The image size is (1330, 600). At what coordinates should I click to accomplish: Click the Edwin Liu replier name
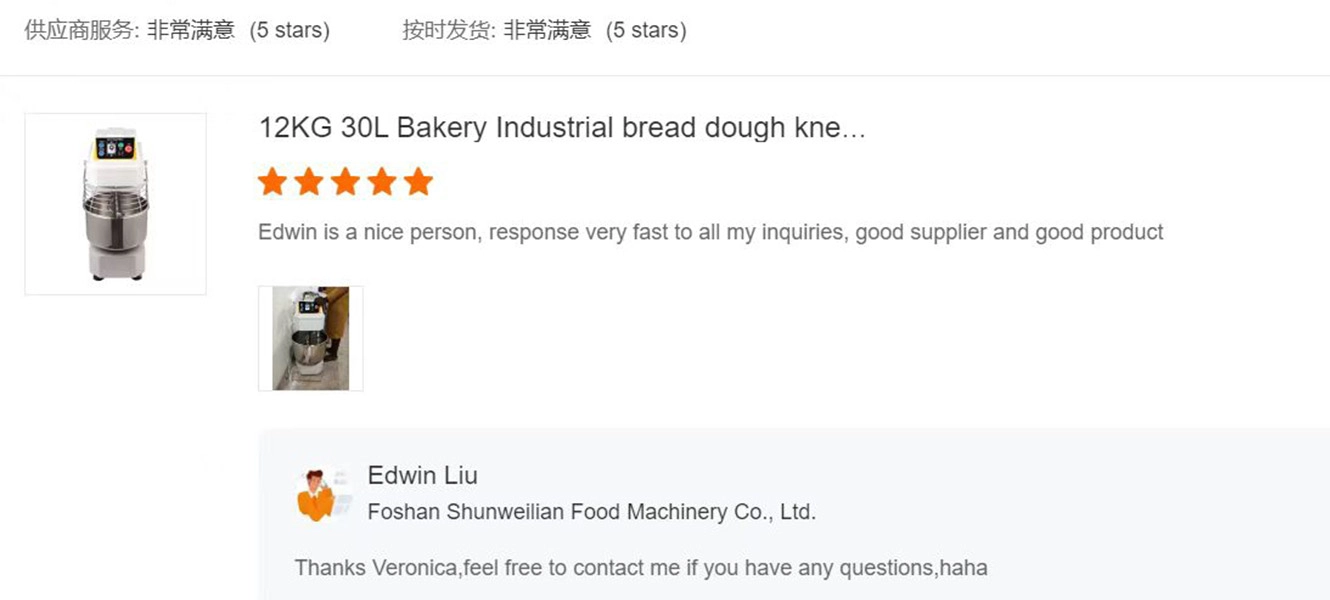click(x=422, y=475)
